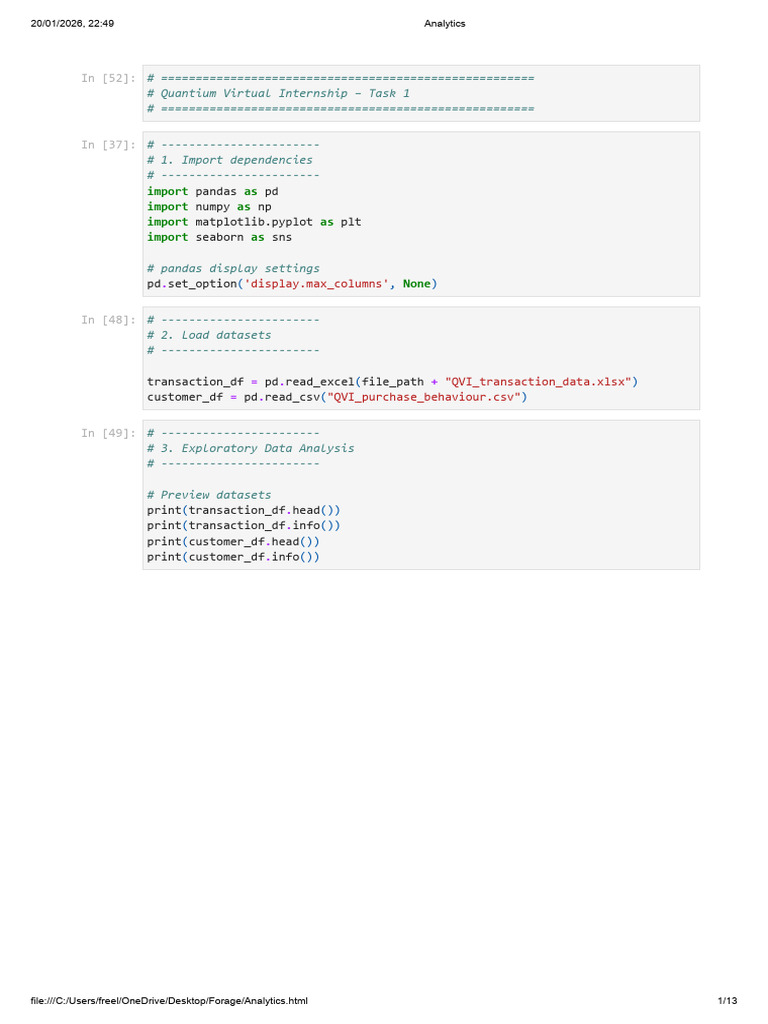The width and height of the screenshot is (768, 1024).
Task: Click the pd.set_option display.max_columns line
Action: pyautogui.click(x=292, y=284)
